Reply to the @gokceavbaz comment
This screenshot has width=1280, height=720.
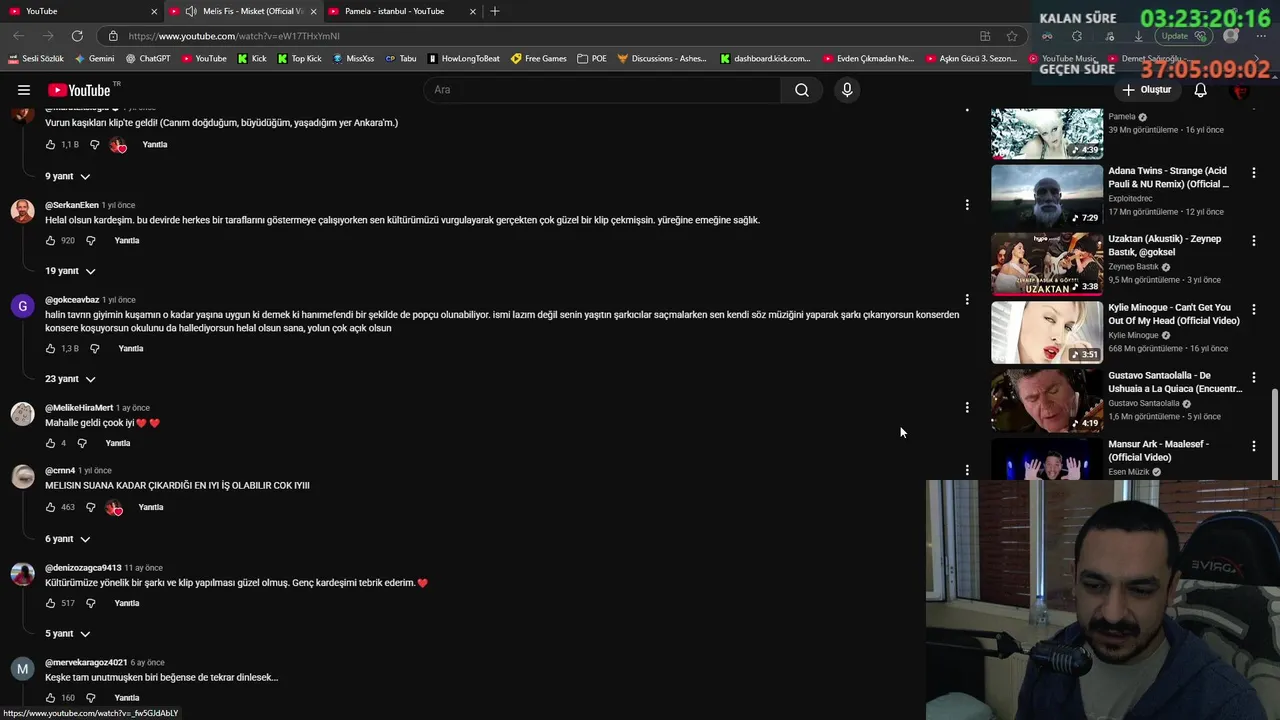coord(131,349)
